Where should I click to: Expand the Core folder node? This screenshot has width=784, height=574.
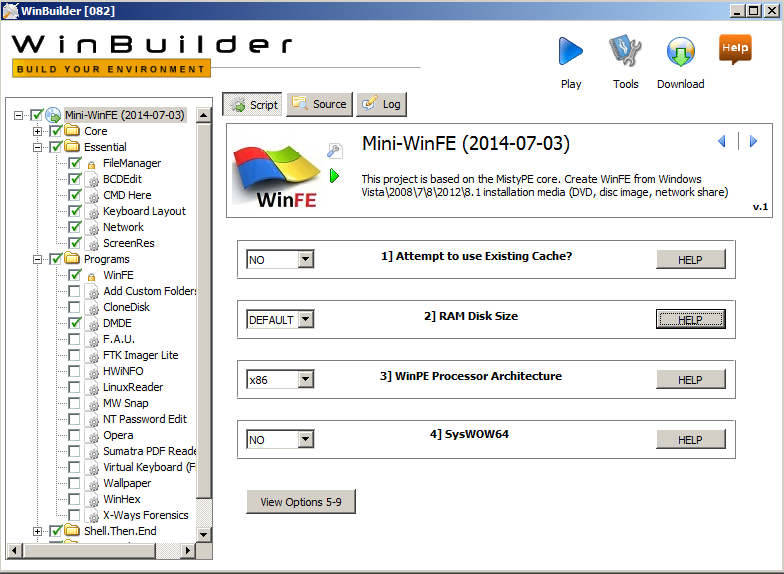pos(38,132)
